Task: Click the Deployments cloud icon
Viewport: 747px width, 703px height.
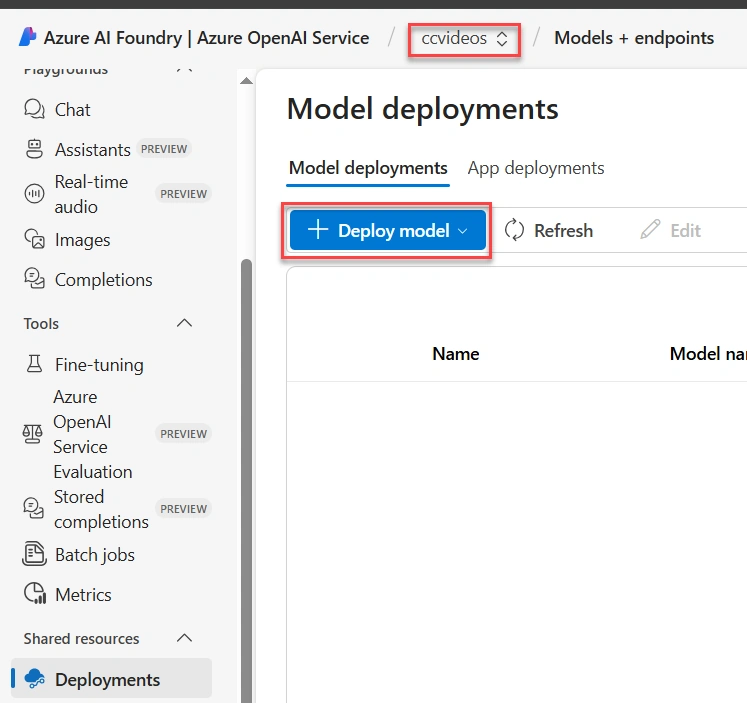Action: pyautogui.click(x=34, y=678)
